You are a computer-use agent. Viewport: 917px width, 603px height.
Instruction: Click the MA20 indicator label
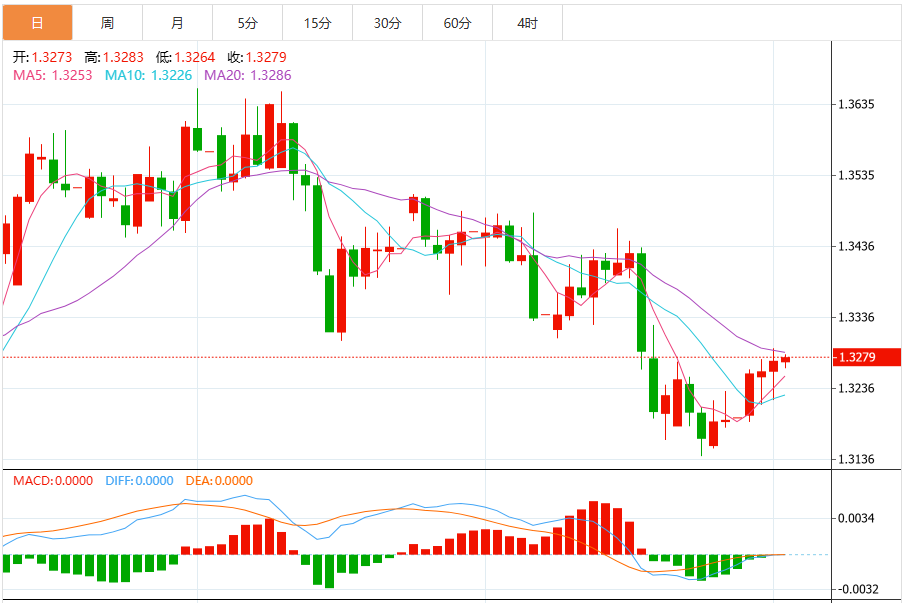point(247,75)
